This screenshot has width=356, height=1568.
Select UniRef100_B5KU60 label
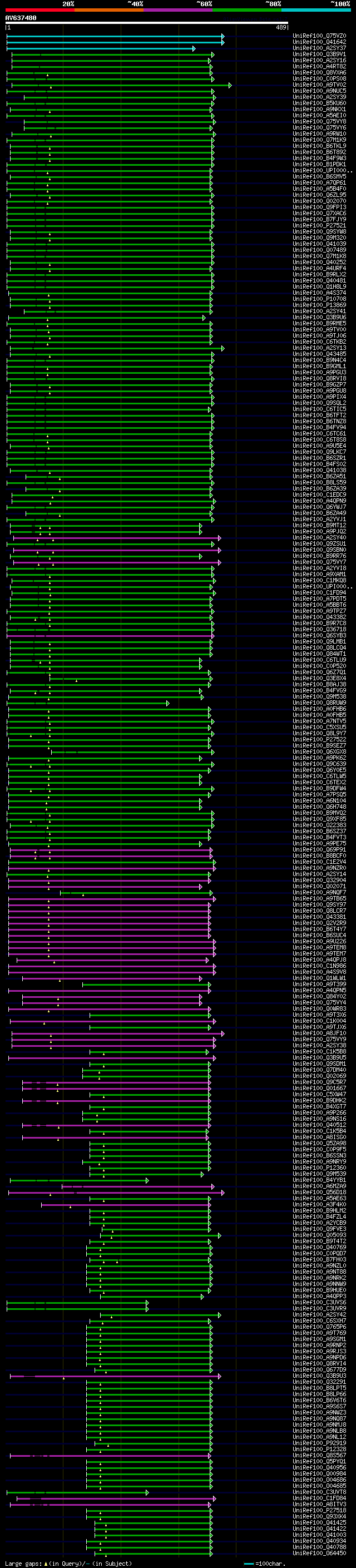[x=319, y=103]
